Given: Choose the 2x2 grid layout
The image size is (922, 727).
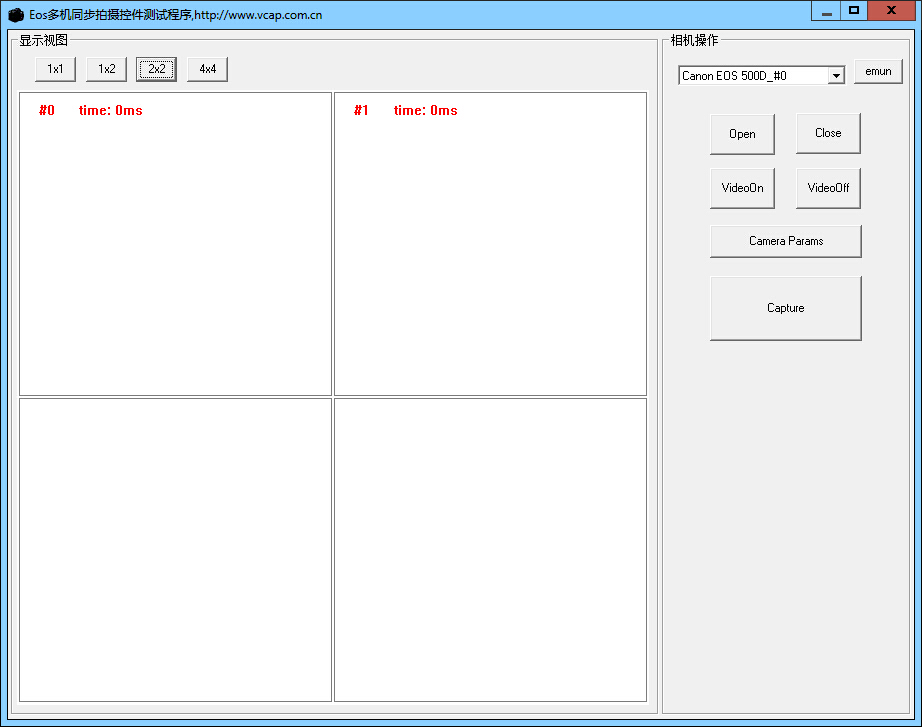Looking at the screenshot, I should point(157,69).
